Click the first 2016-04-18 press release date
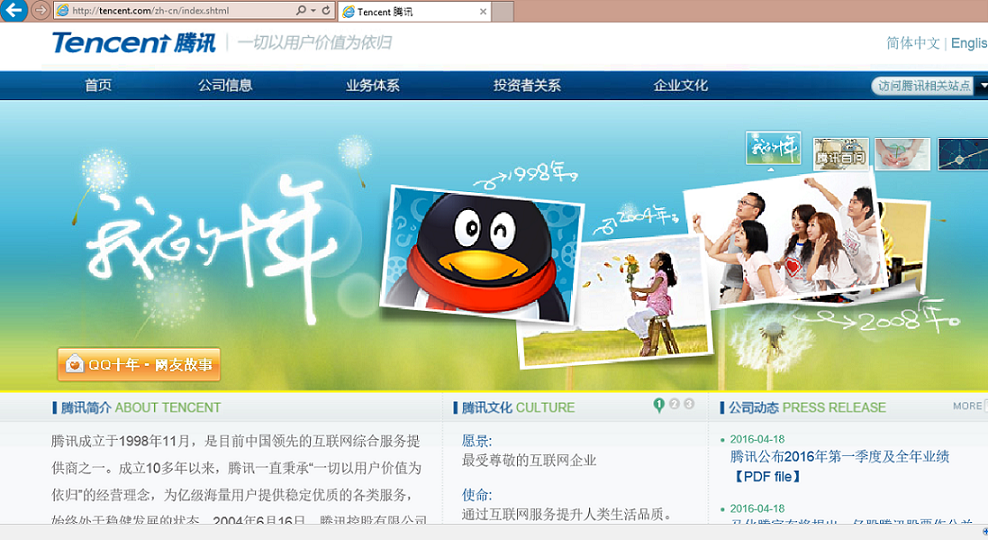The width and height of the screenshot is (988, 540). pyautogui.click(x=757, y=439)
